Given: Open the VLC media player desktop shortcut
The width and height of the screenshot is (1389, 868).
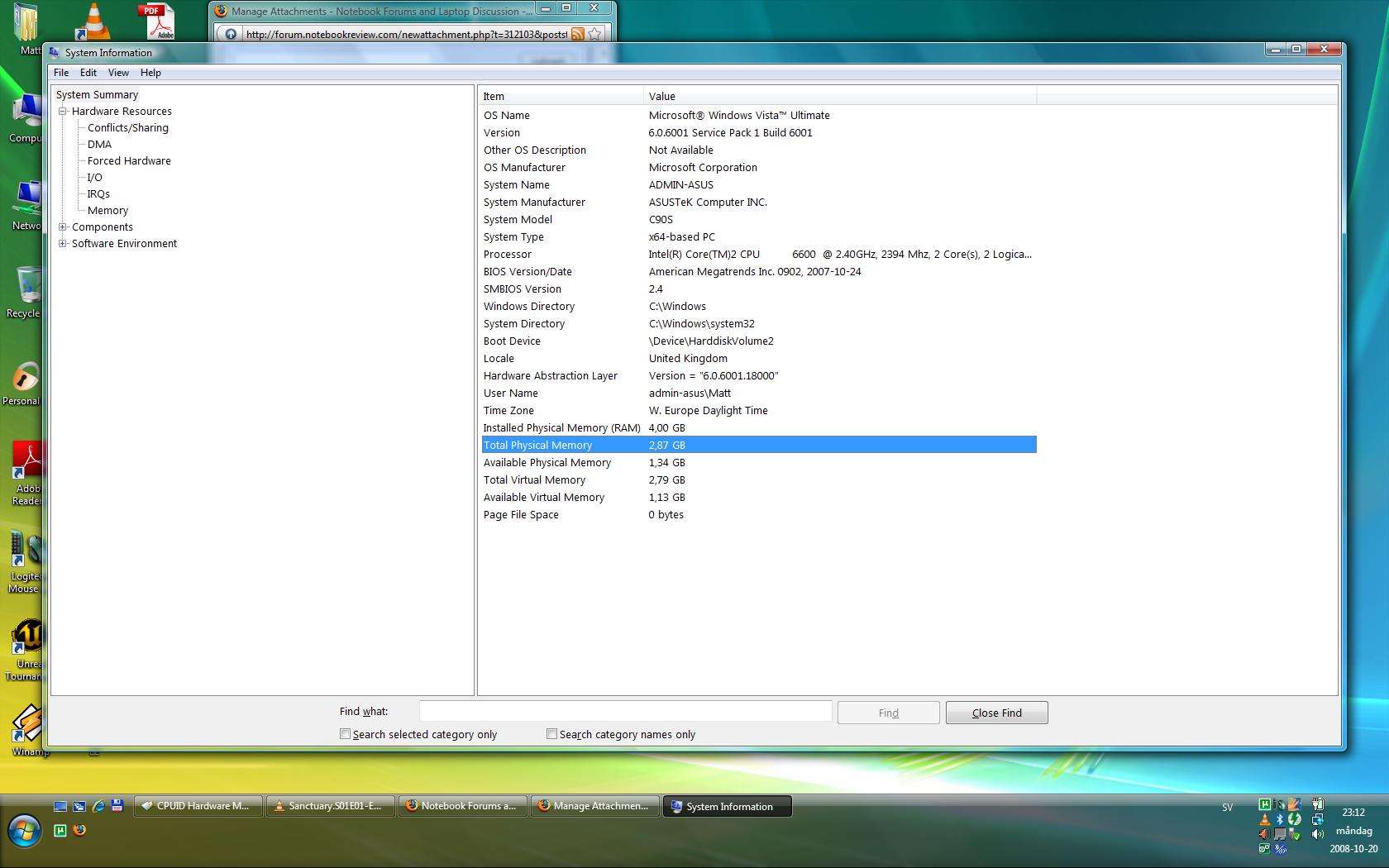Looking at the screenshot, I should click(93, 21).
